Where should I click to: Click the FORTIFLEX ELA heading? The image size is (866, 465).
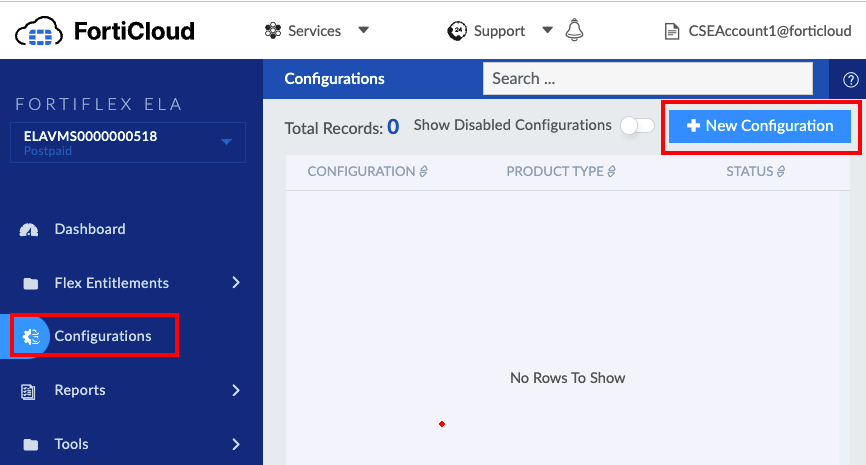coord(99,104)
